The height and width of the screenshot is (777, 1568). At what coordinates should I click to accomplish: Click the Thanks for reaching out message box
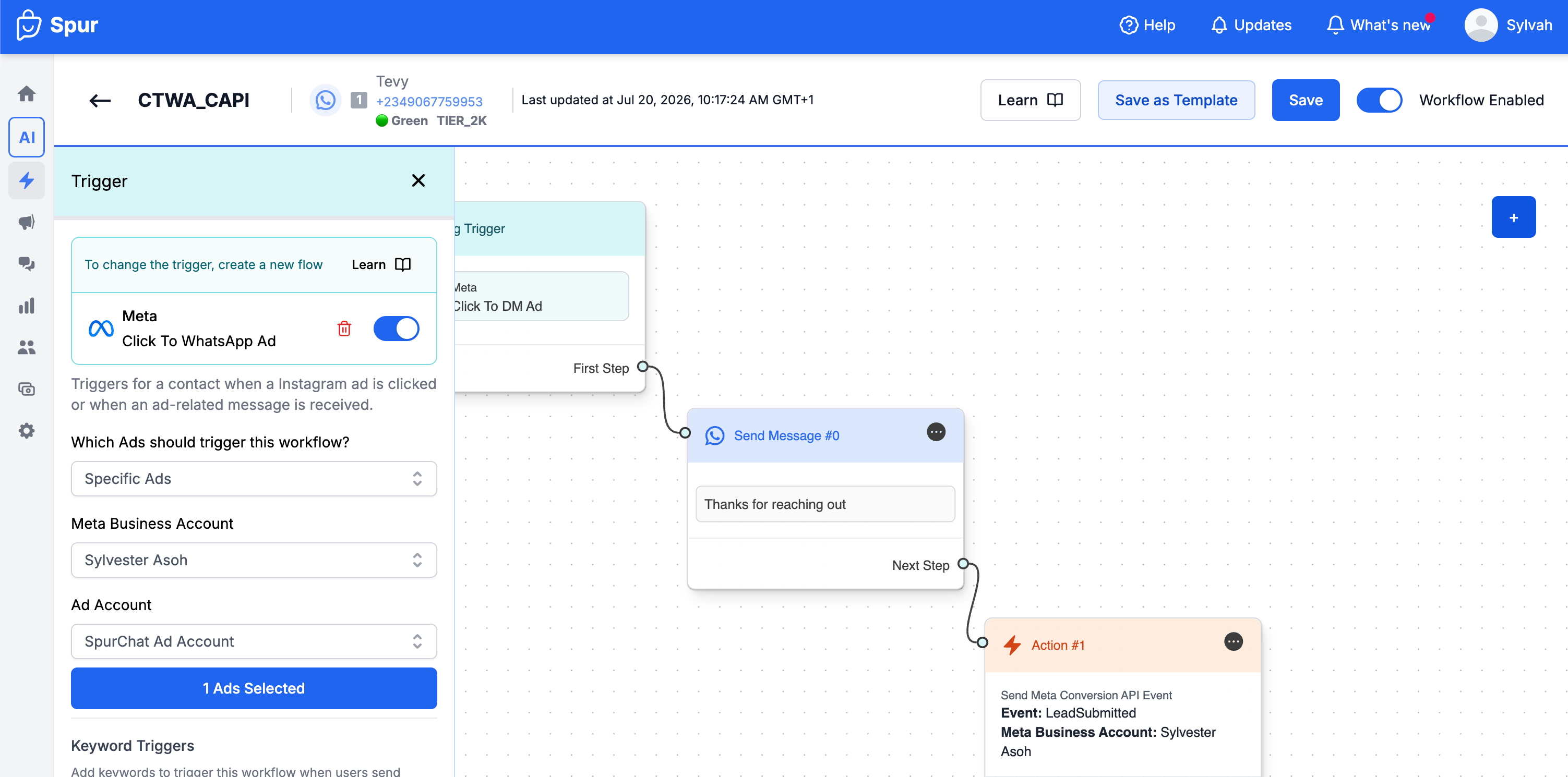tap(825, 504)
